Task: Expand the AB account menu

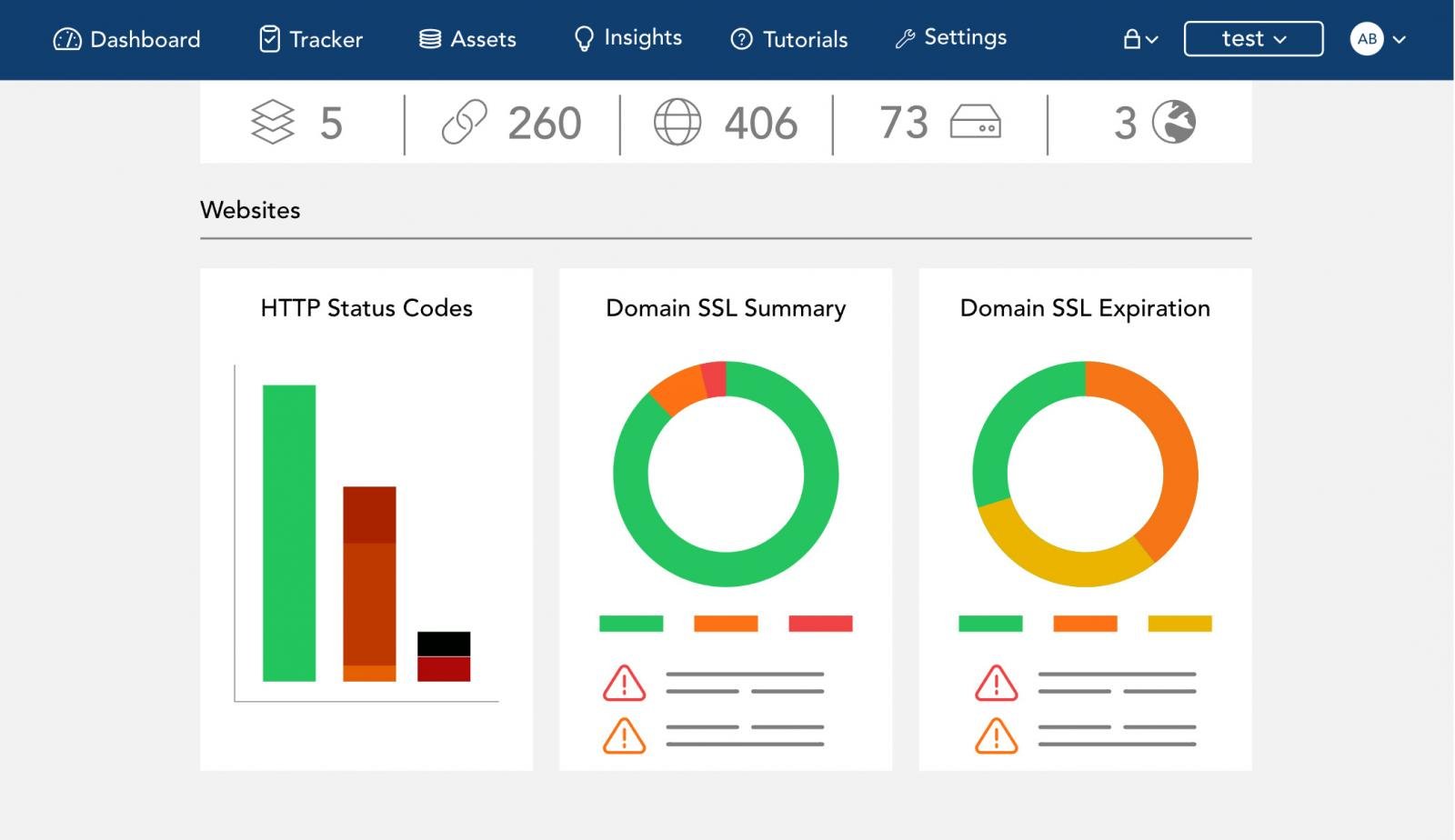Action: pos(1377,39)
